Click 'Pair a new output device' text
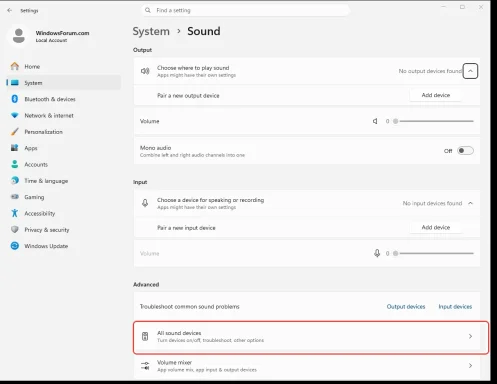The height and width of the screenshot is (384, 497). coord(188,96)
